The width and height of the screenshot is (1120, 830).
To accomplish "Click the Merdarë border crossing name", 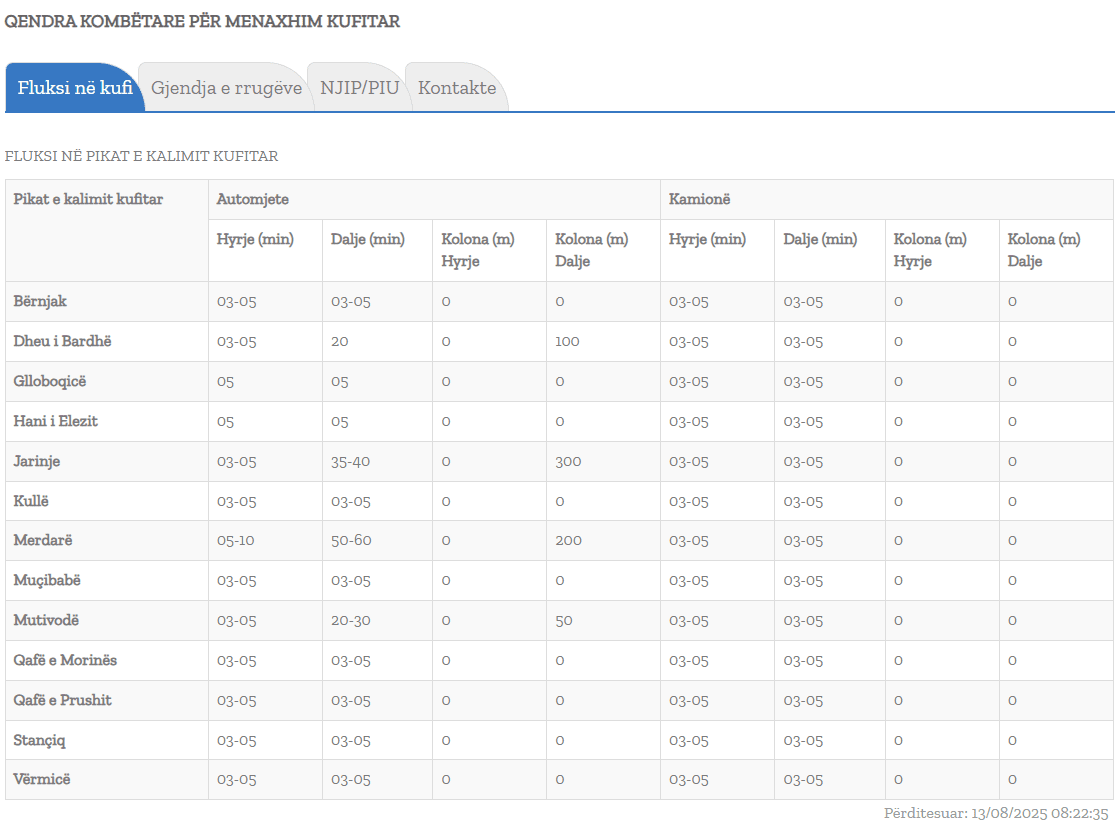I will click(43, 540).
